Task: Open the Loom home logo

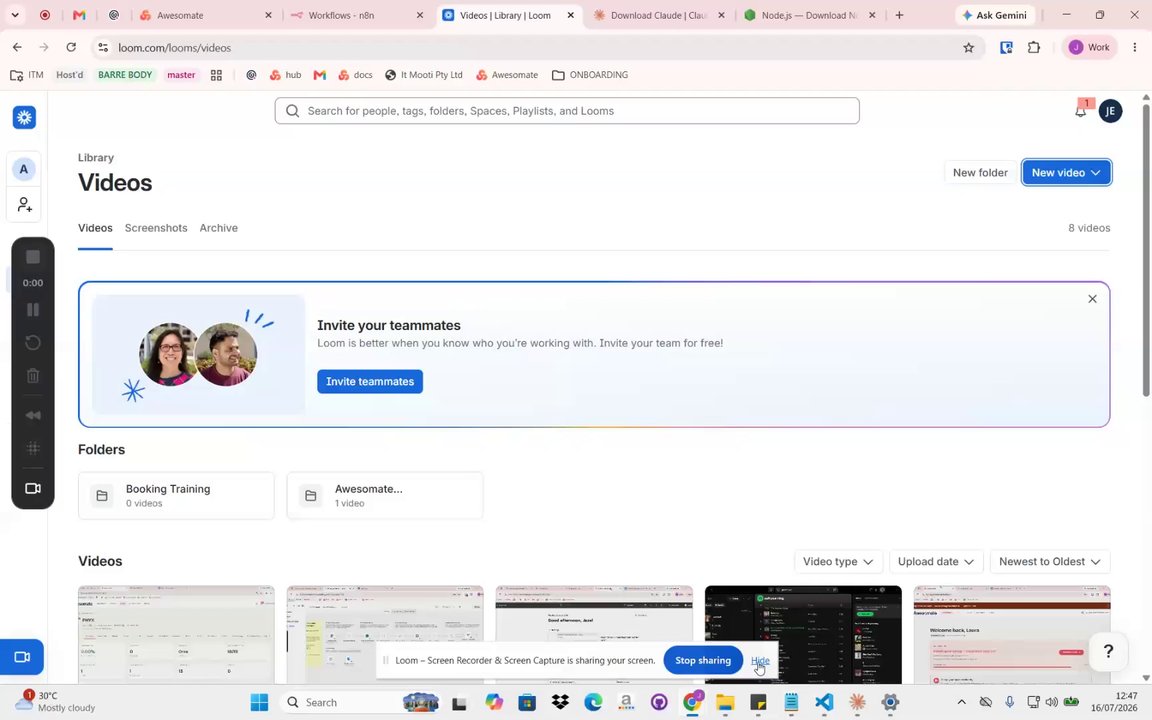Action: pos(24,118)
